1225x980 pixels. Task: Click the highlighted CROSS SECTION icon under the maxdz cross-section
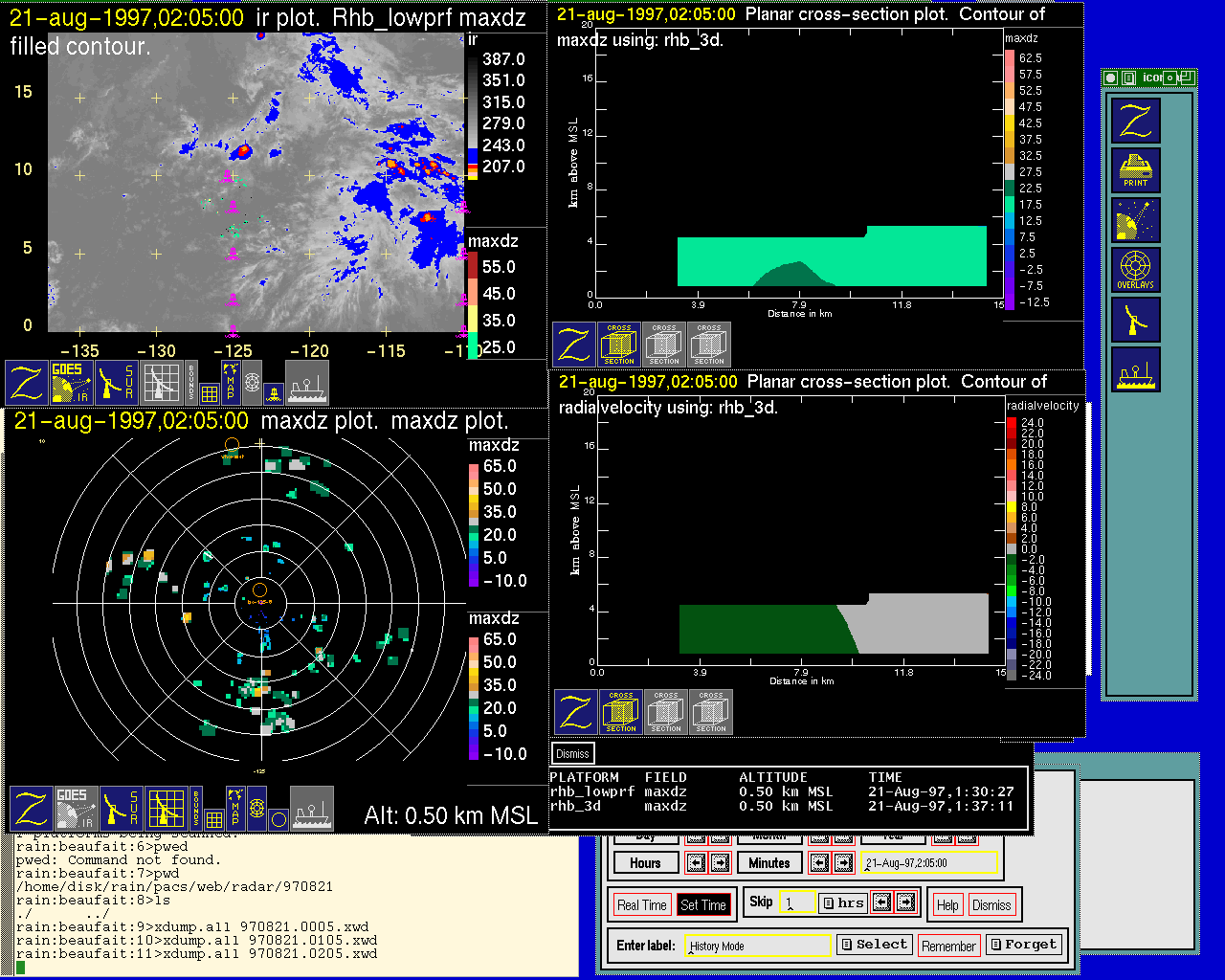pyautogui.click(x=619, y=345)
